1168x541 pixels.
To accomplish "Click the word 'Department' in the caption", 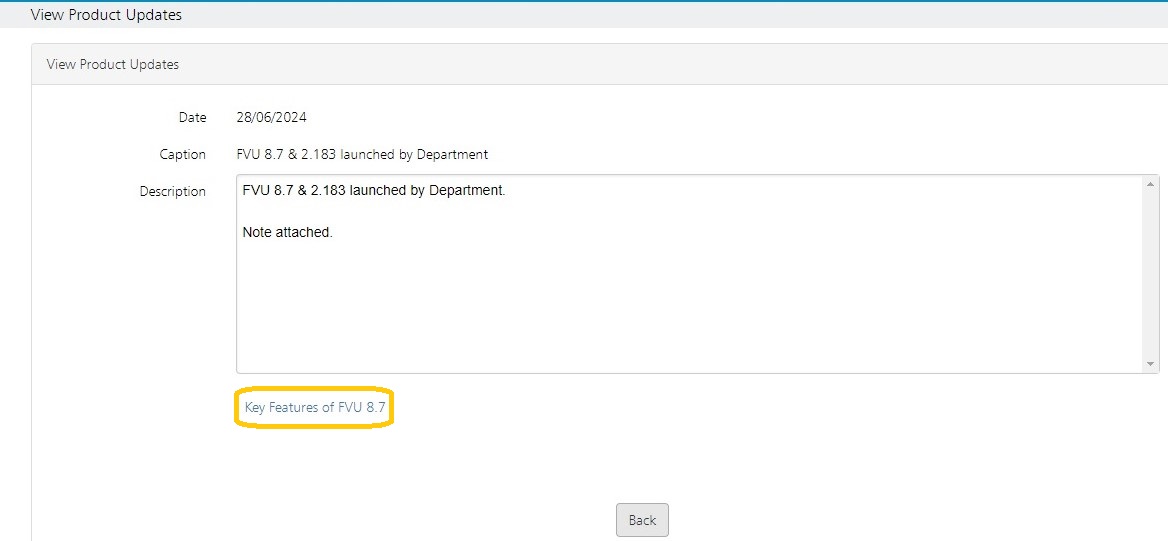I will pos(452,155).
